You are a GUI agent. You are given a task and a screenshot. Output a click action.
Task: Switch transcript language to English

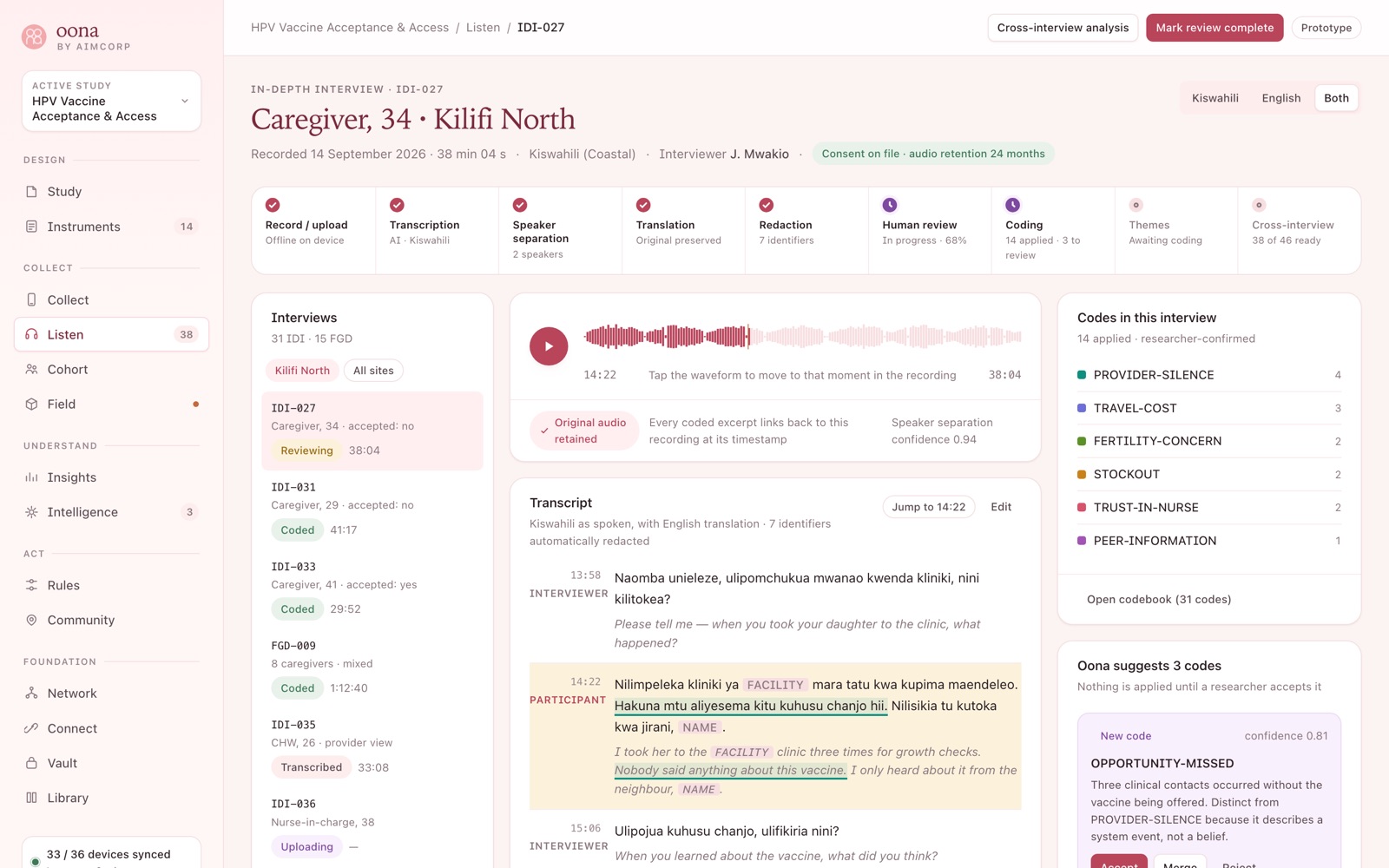pyautogui.click(x=1280, y=98)
